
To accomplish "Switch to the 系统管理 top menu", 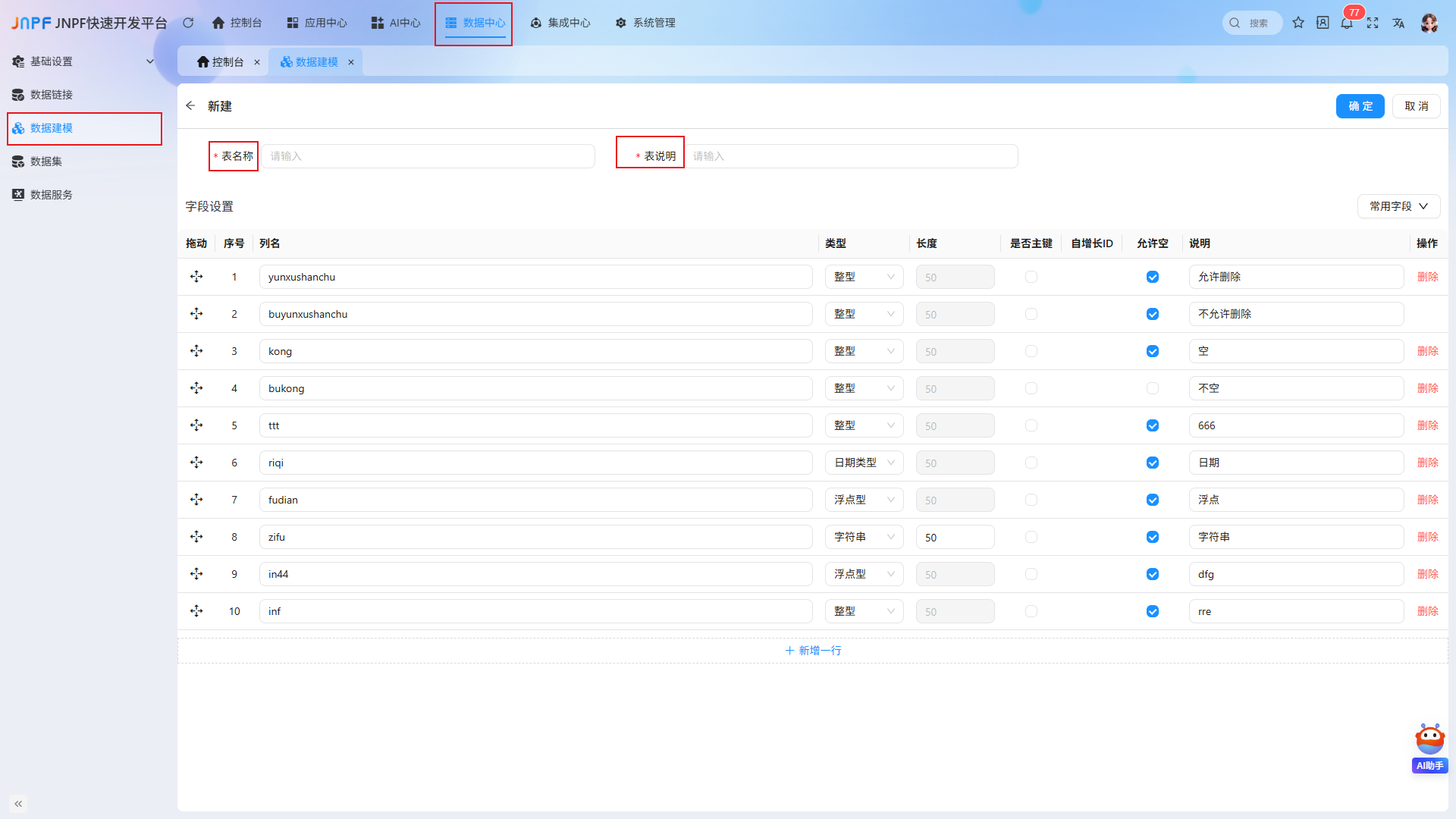I will [x=645, y=23].
